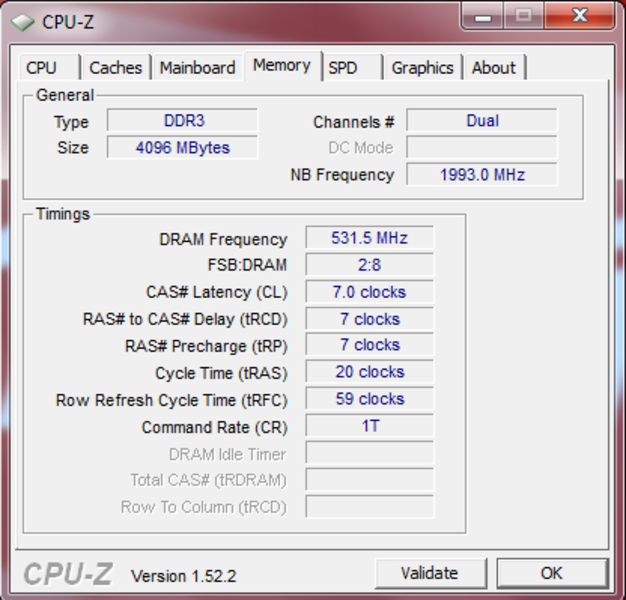Open the Caches tab
Image resolution: width=626 pixels, height=600 pixels.
[115, 67]
